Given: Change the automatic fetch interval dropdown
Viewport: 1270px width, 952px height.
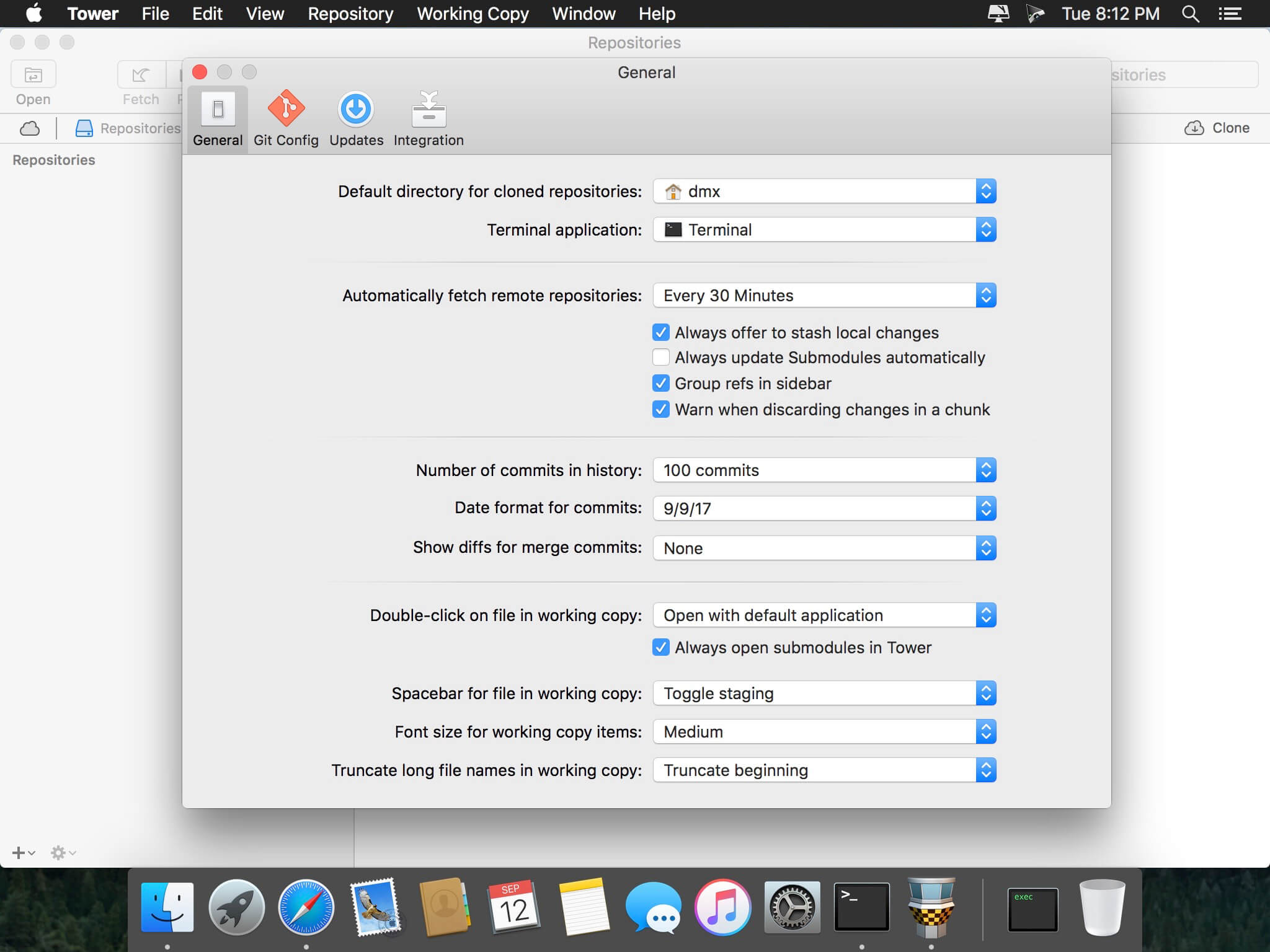Looking at the screenshot, I should point(824,296).
